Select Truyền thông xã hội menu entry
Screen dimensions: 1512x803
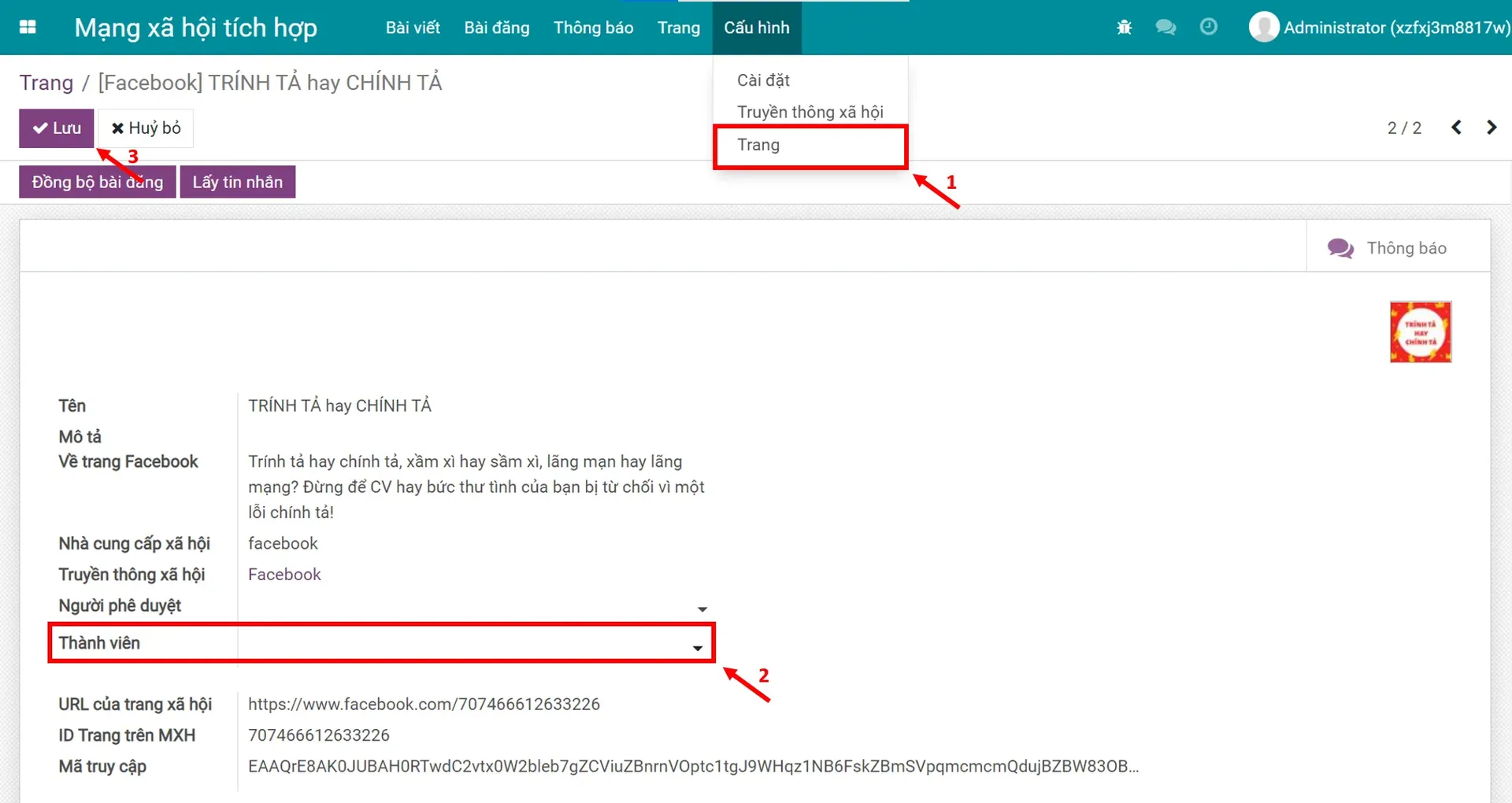[810, 112]
